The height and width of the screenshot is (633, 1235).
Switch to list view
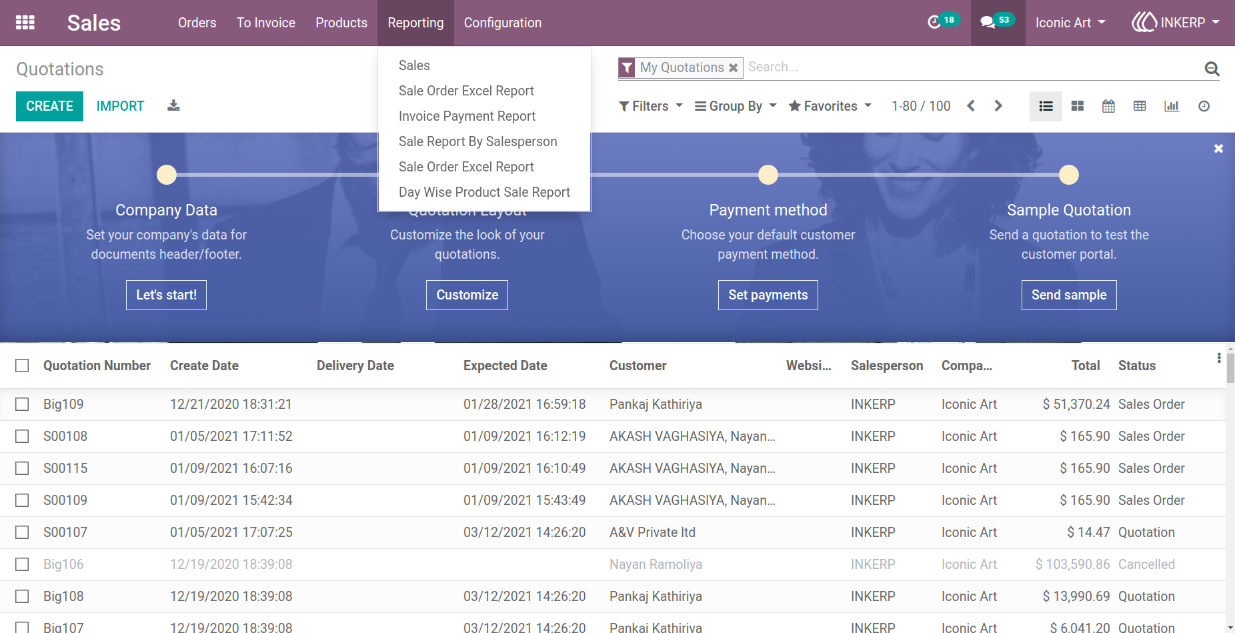tap(1046, 106)
